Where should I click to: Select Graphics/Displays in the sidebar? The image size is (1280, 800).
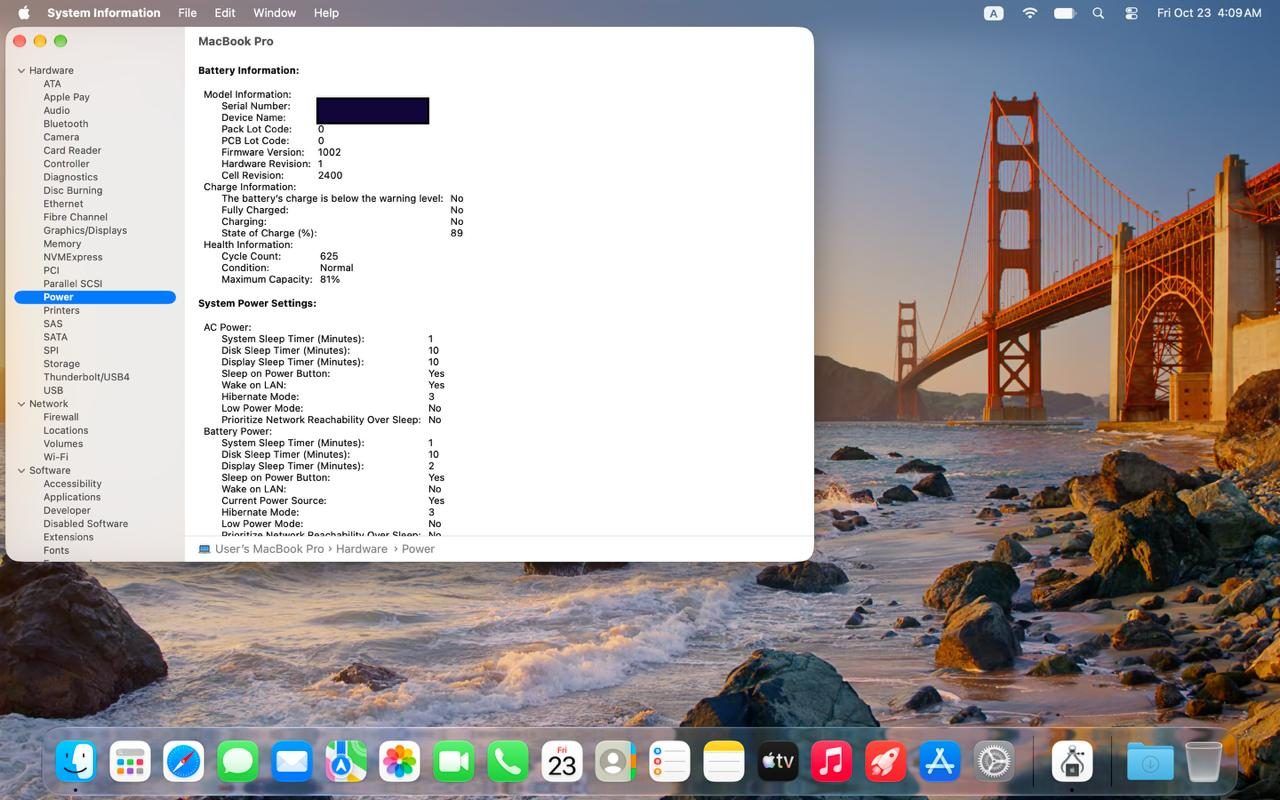coord(85,230)
